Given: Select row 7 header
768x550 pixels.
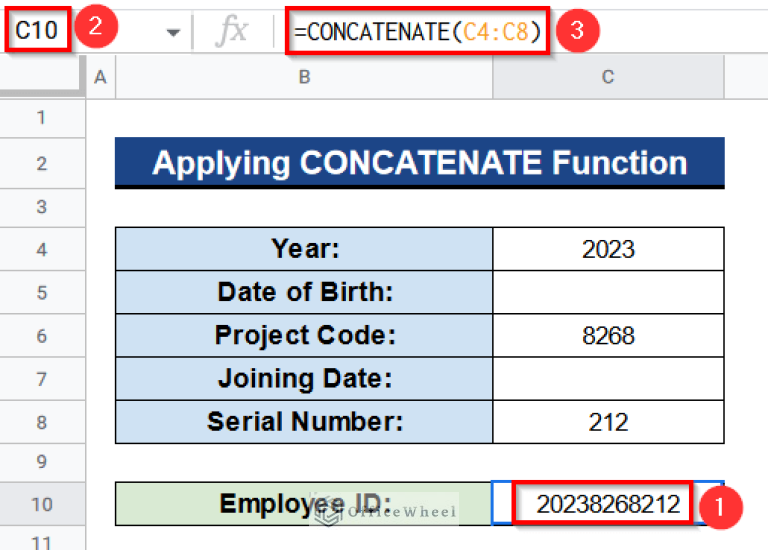Looking at the screenshot, I should 42,379.
